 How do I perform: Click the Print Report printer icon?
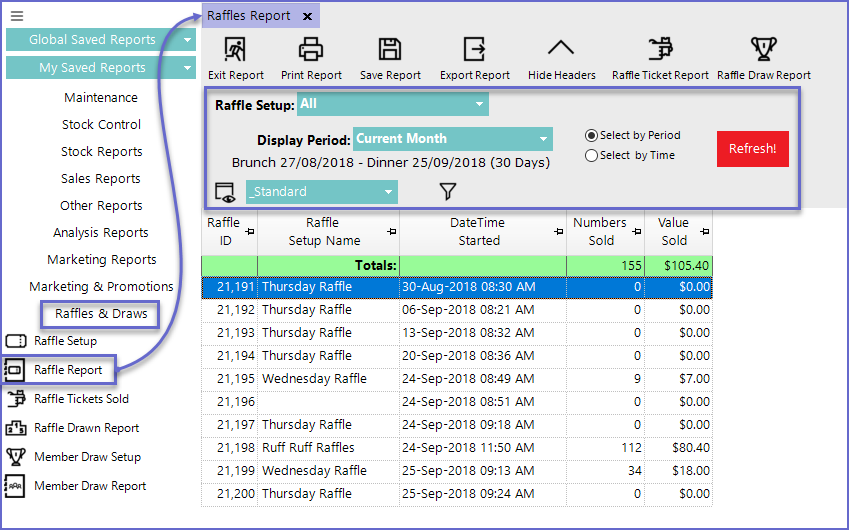pos(311,50)
